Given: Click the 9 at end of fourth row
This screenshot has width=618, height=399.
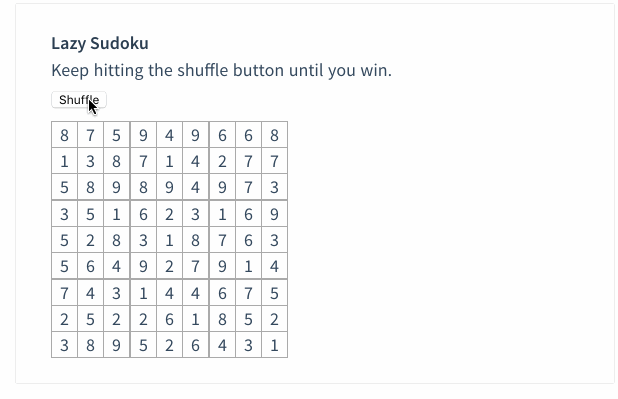Looking at the screenshot, I should point(274,214).
